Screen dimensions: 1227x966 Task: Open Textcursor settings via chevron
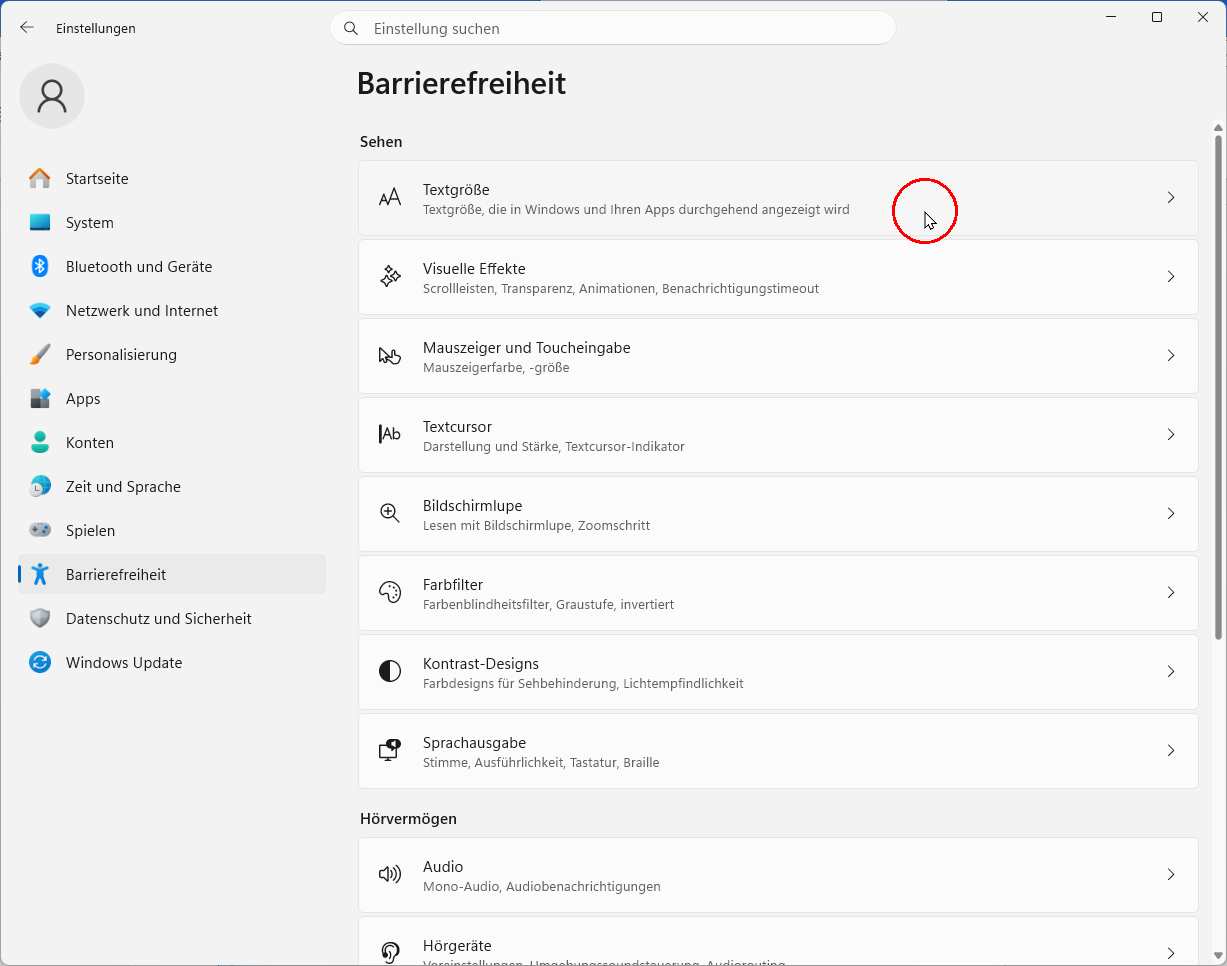tap(1171, 435)
